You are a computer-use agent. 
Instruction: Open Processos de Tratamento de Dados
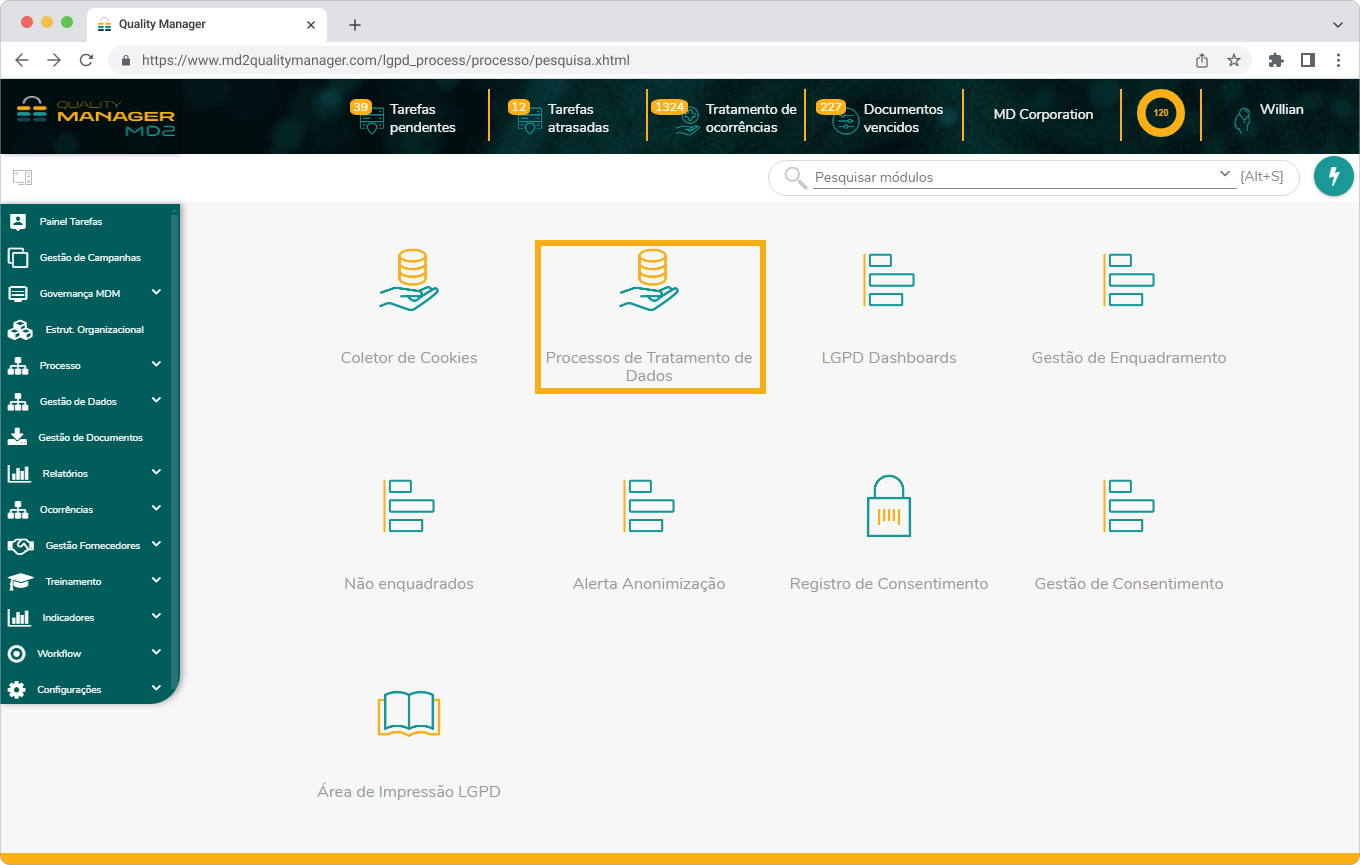[650, 316]
